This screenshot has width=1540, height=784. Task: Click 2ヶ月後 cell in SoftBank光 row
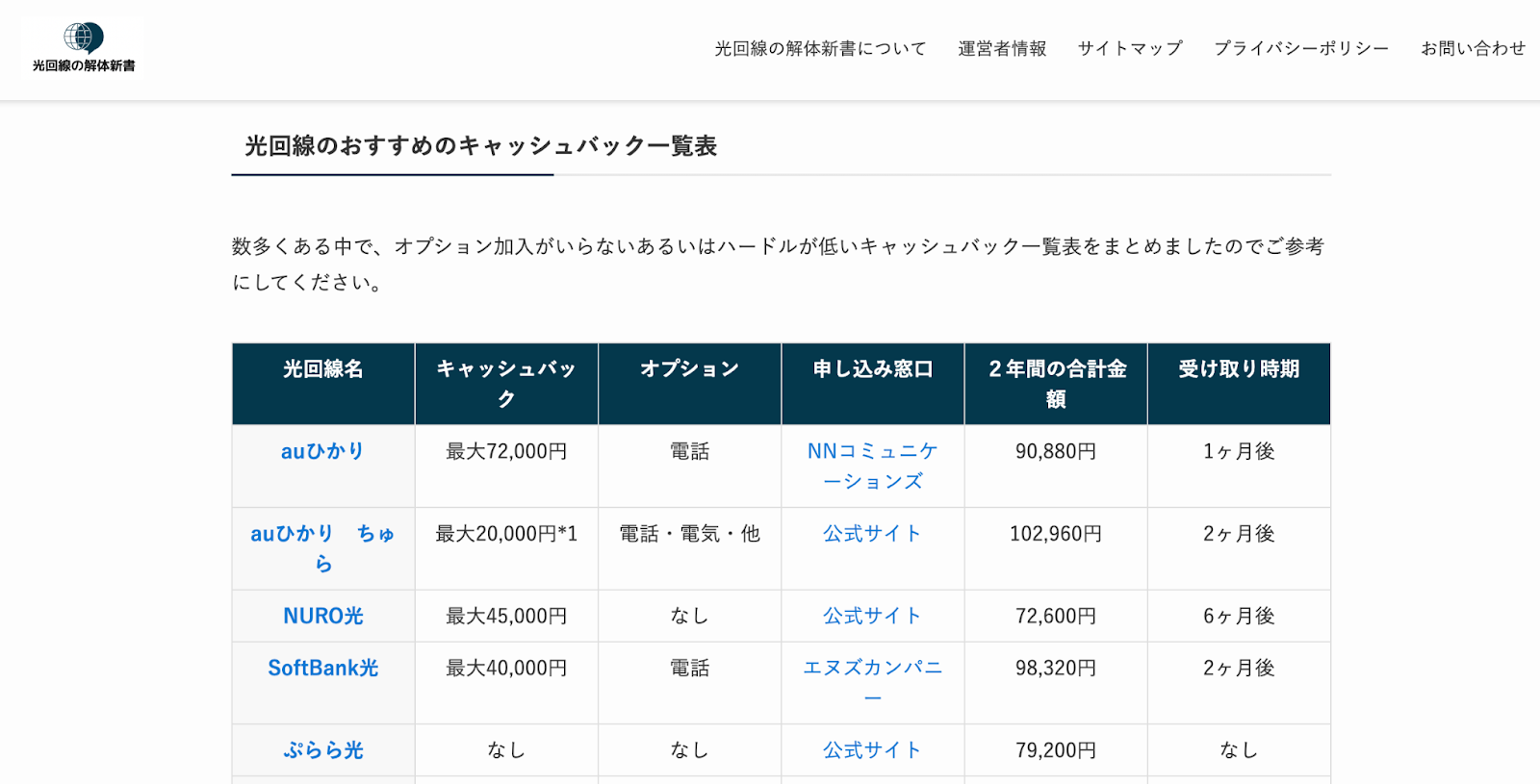[1239, 683]
